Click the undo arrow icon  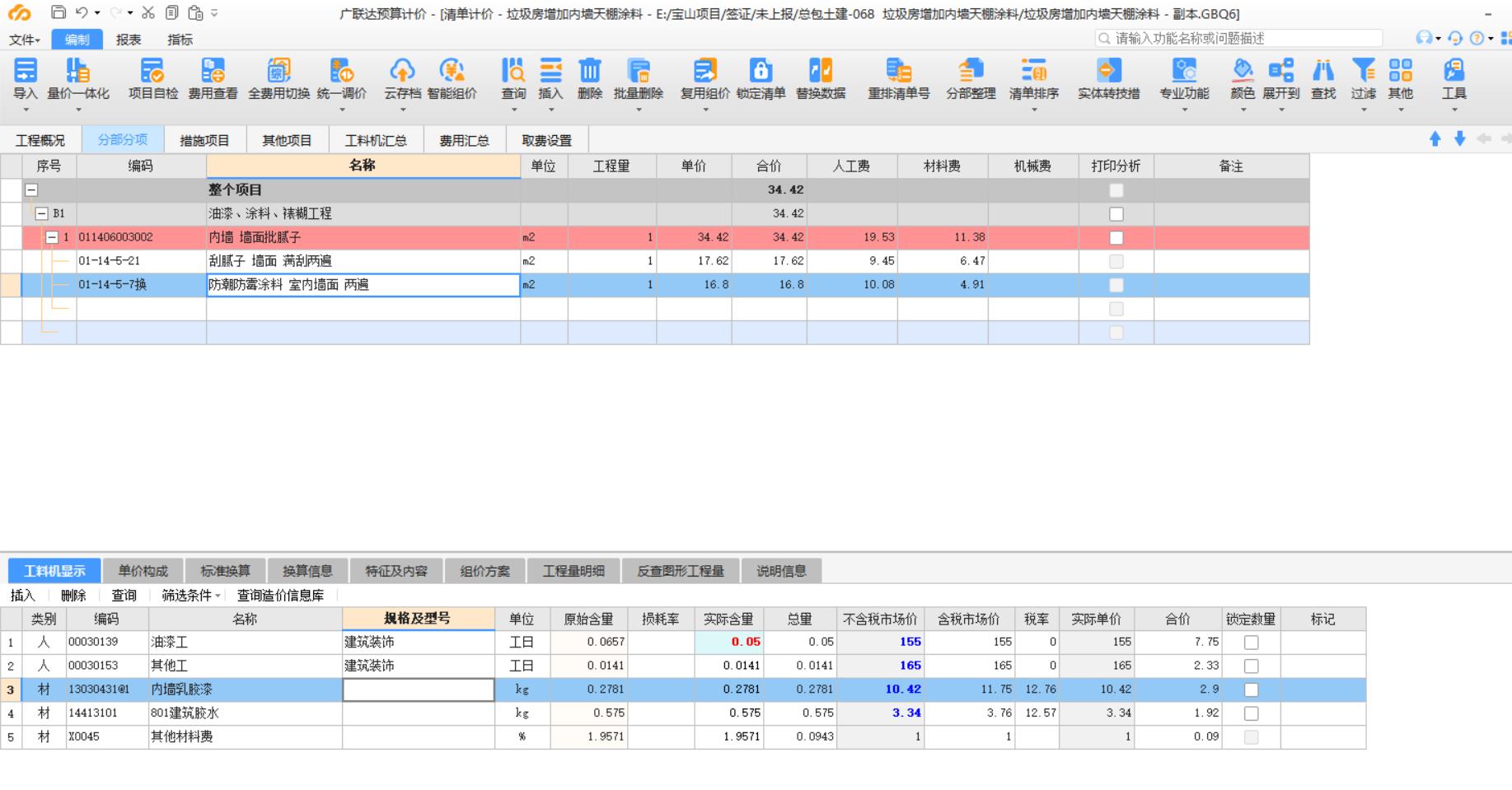click(x=82, y=12)
